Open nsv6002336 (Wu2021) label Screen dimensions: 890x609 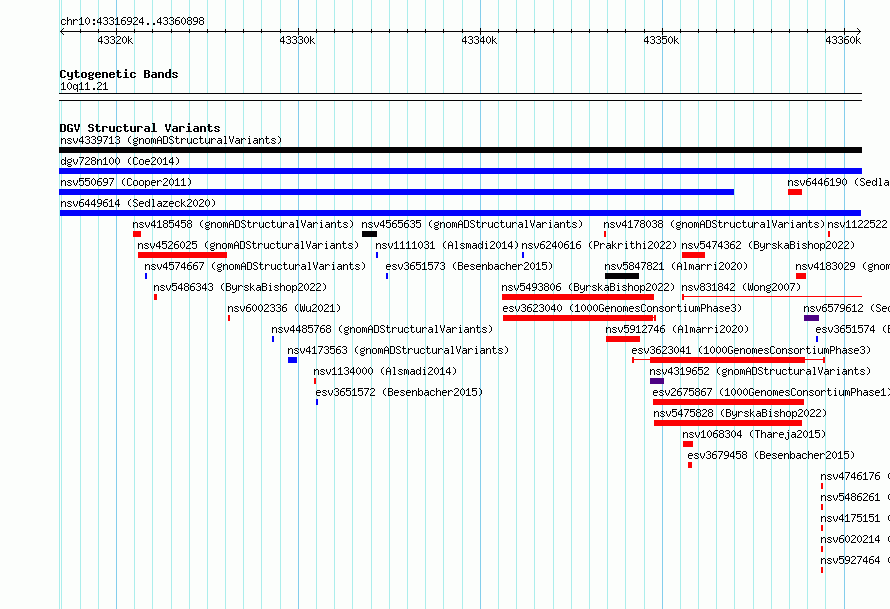(284, 308)
